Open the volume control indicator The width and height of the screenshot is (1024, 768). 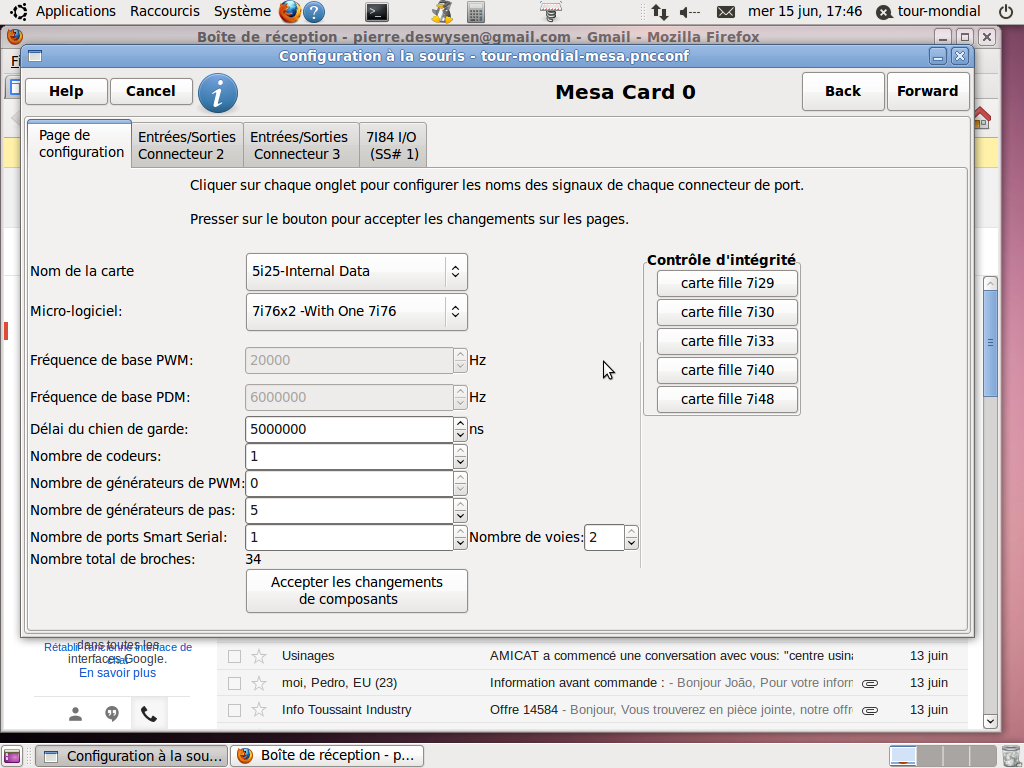tap(690, 12)
